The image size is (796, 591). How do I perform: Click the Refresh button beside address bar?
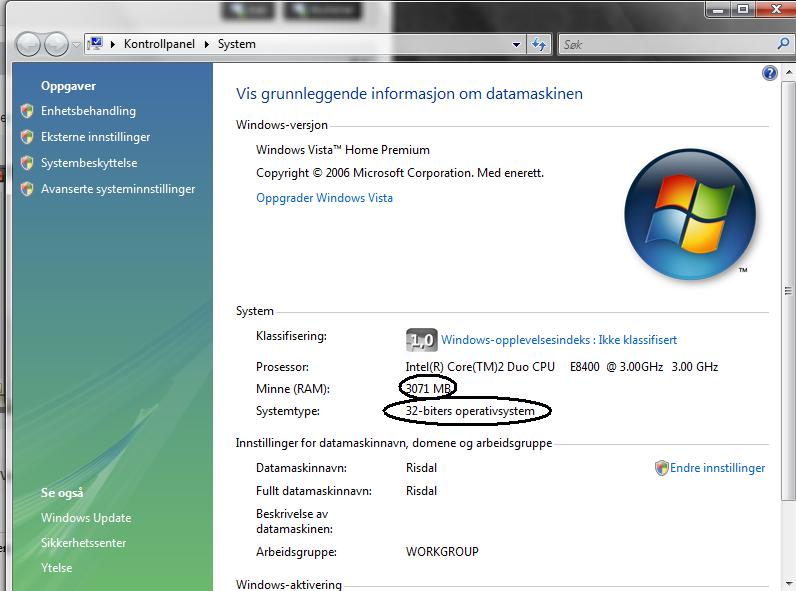539,45
